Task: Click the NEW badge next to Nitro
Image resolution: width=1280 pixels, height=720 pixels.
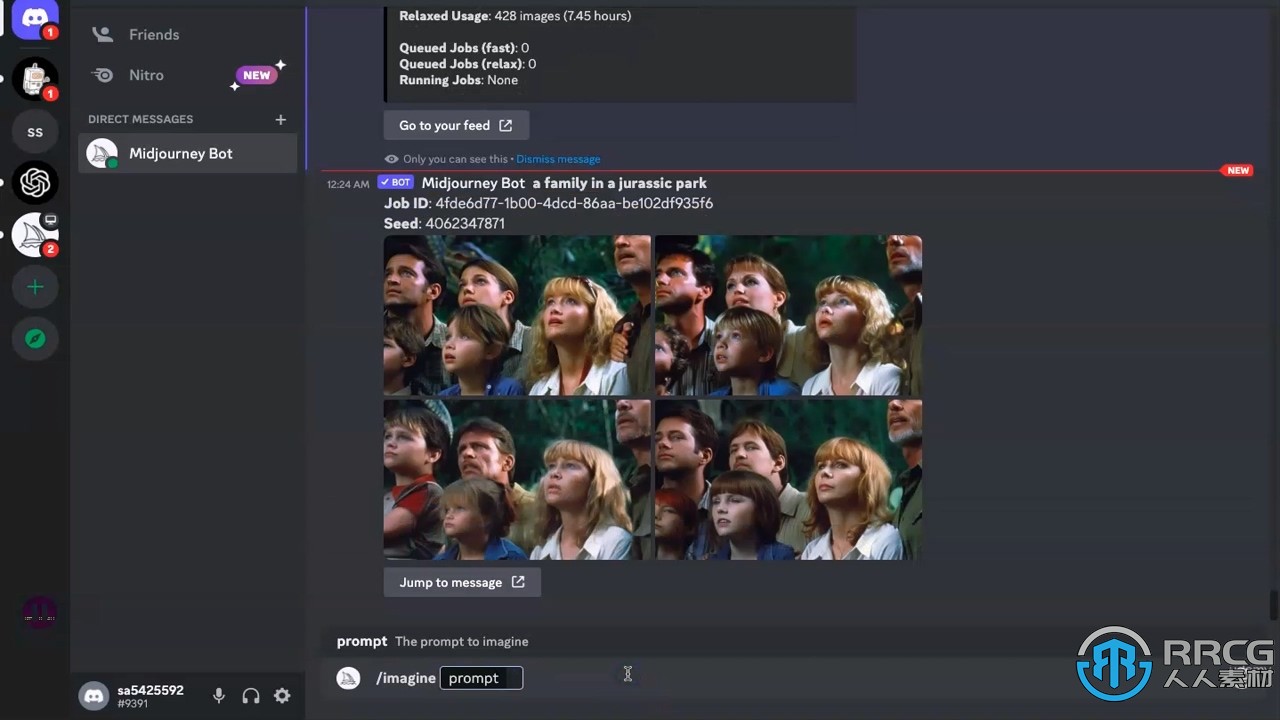Action: click(256, 75)
